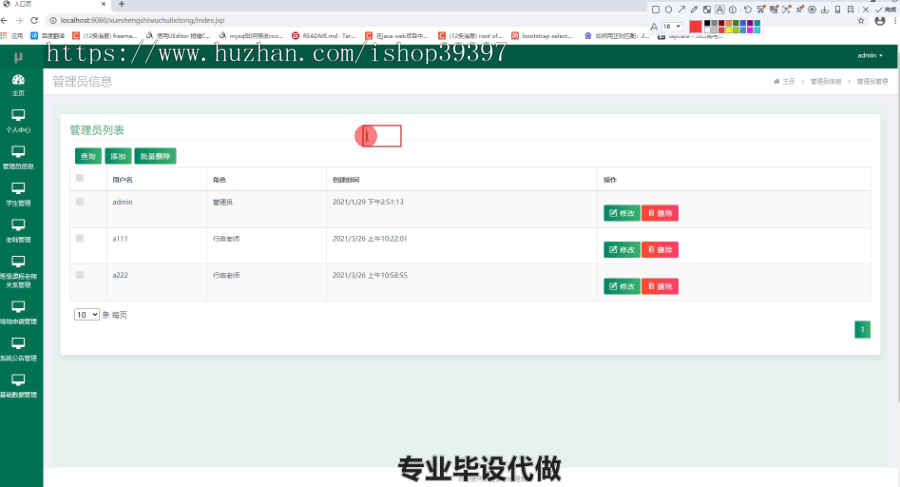Open 学生管理 in the sidebar

18,195
